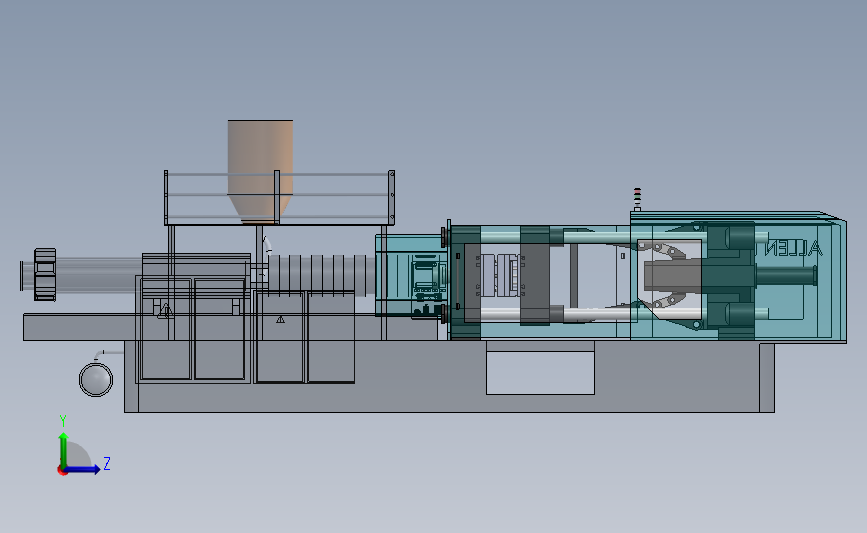Select the spherical accumulator tank

tap(96, 379)
